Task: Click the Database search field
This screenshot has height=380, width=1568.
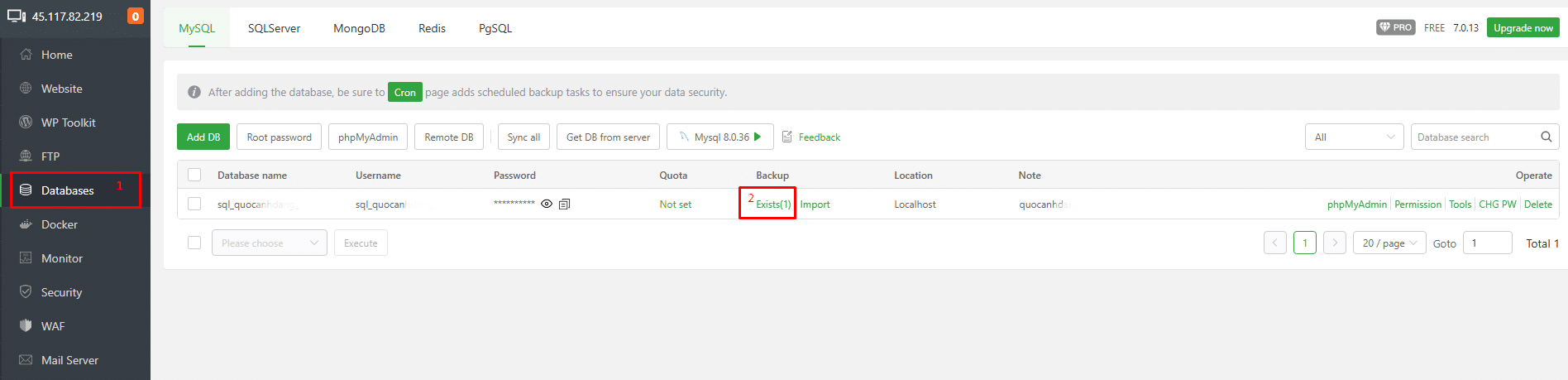Action: tap(1475, 137)
